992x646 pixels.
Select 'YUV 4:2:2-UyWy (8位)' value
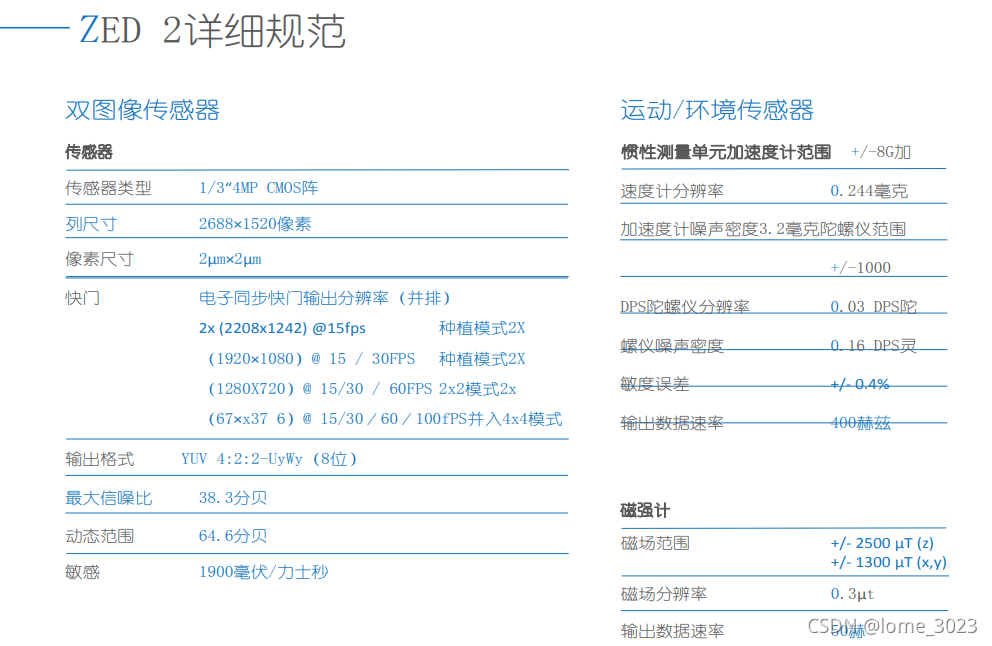pos(270,459)
